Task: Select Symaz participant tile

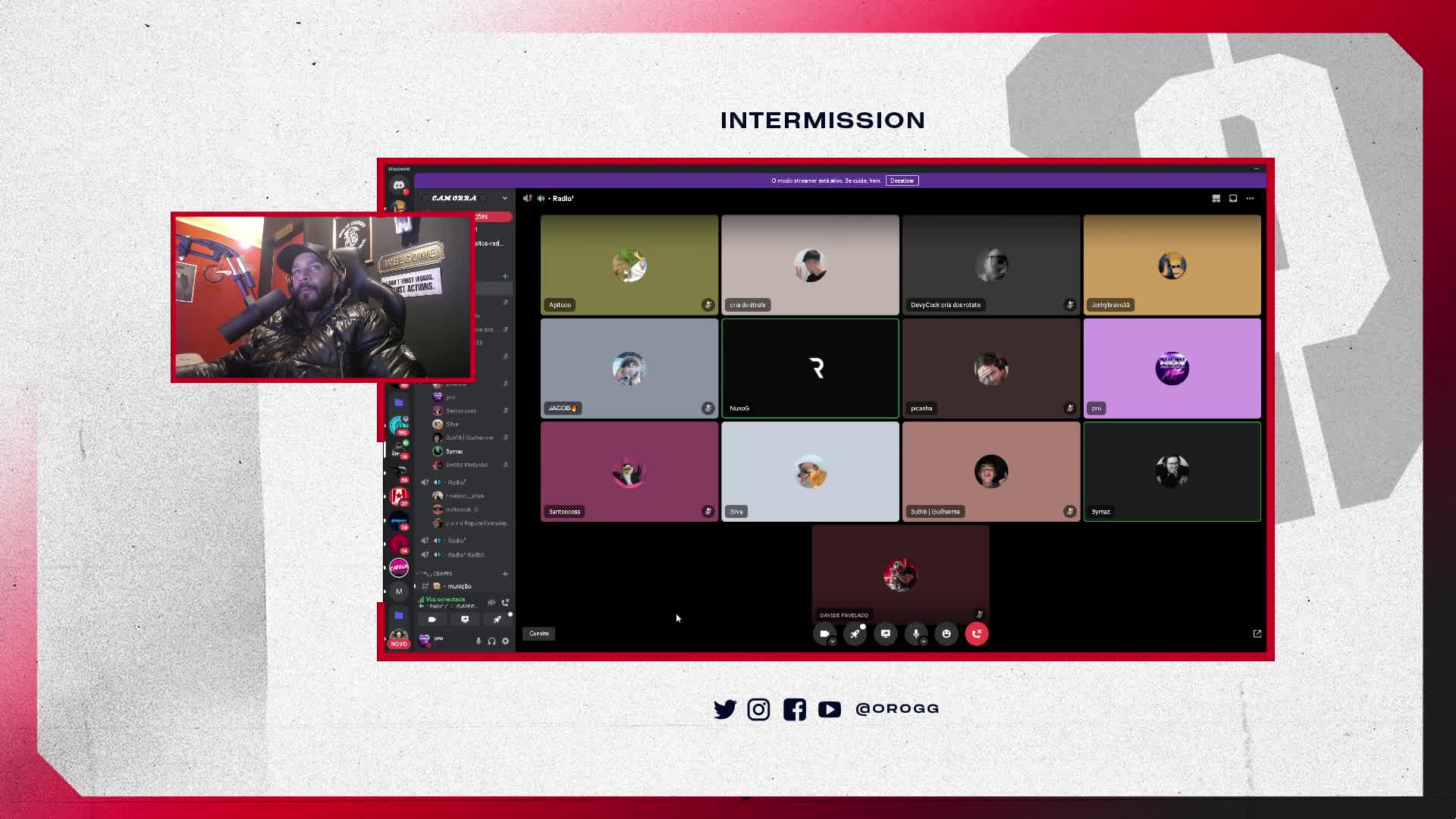Action: (x=1172, y=472)
